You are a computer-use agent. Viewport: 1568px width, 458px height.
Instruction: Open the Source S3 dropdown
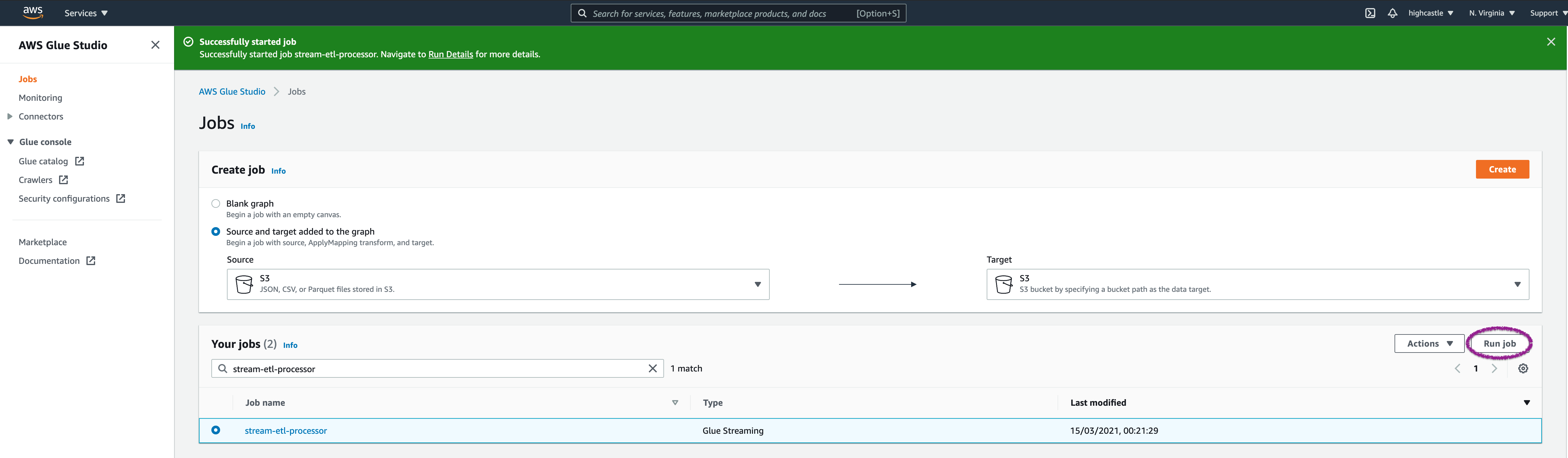pyautogui.click(x=497, y=284)
